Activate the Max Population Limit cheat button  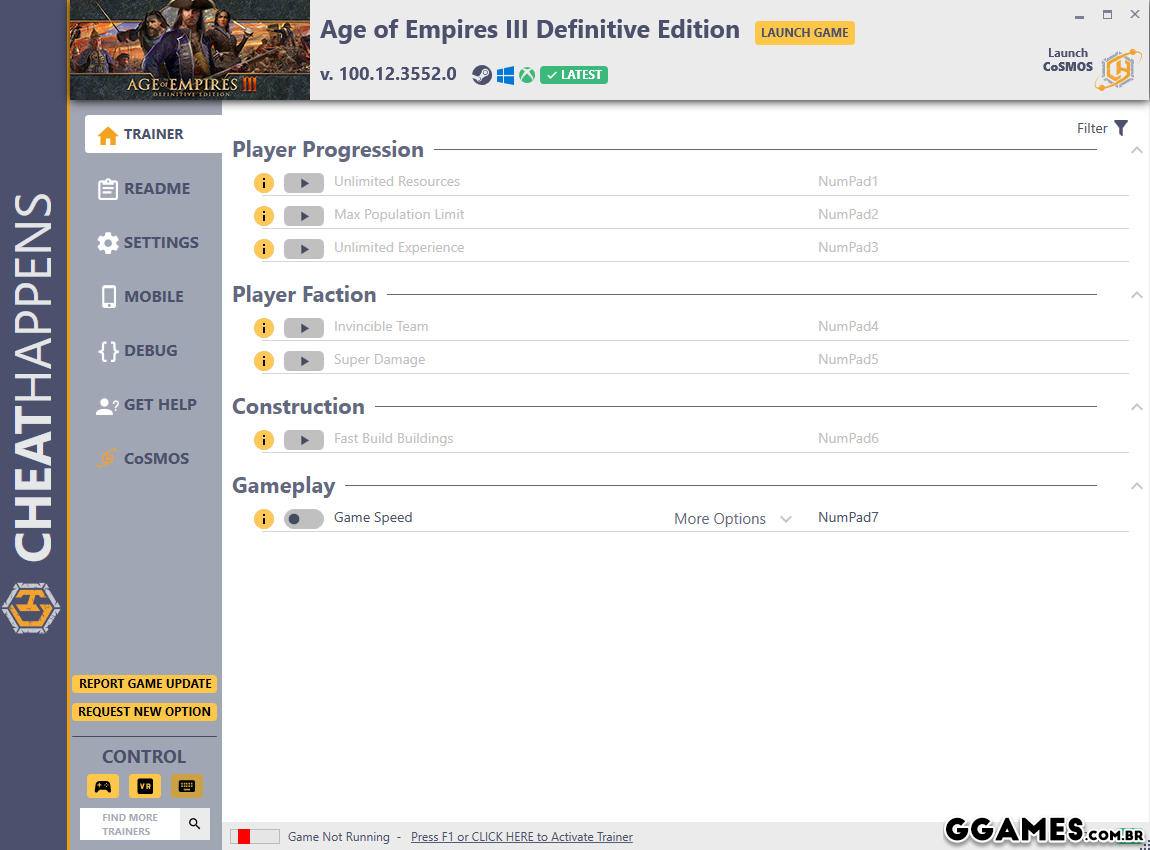click(x=303, y=216)
